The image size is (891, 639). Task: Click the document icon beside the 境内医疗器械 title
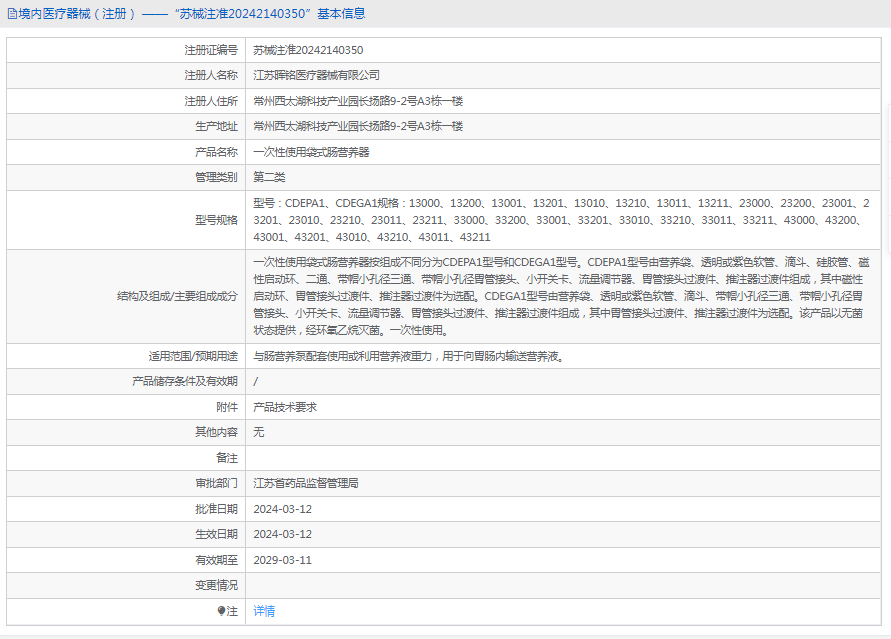(12, 14)
